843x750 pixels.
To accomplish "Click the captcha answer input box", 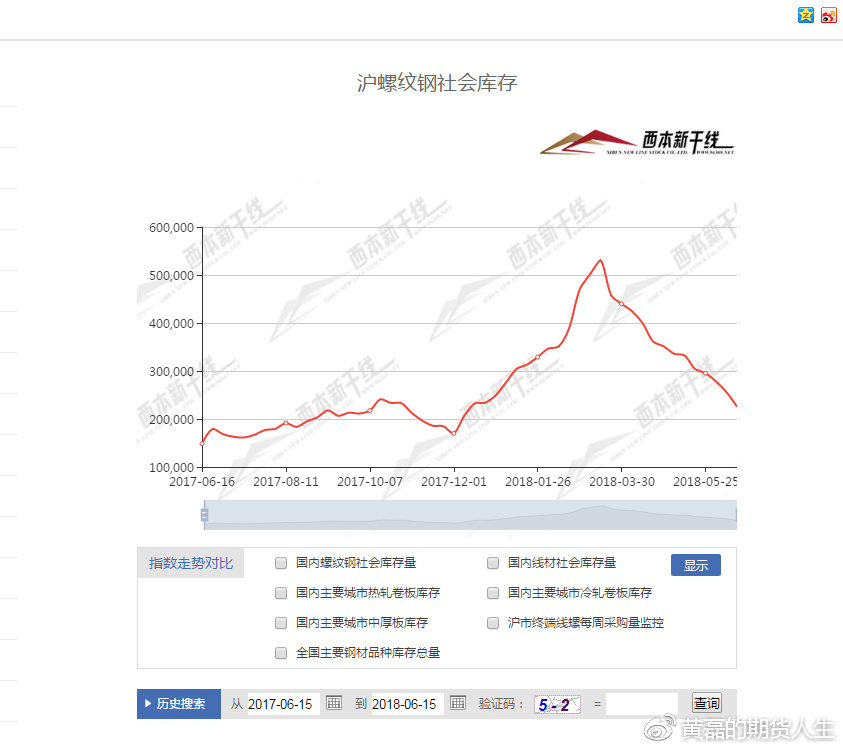I will tap(641, 704).
